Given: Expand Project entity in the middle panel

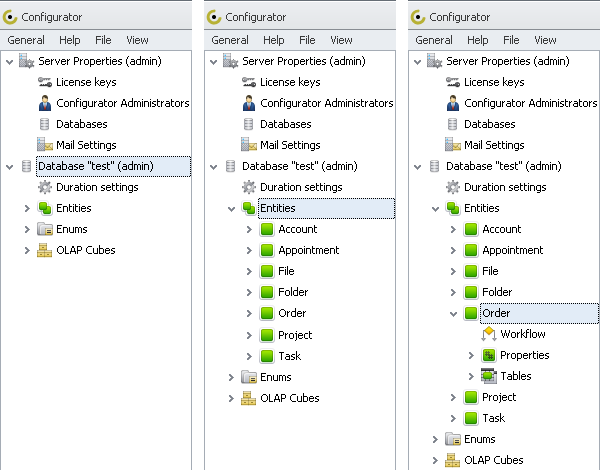Looking at the screenshot, I should 249,335.
